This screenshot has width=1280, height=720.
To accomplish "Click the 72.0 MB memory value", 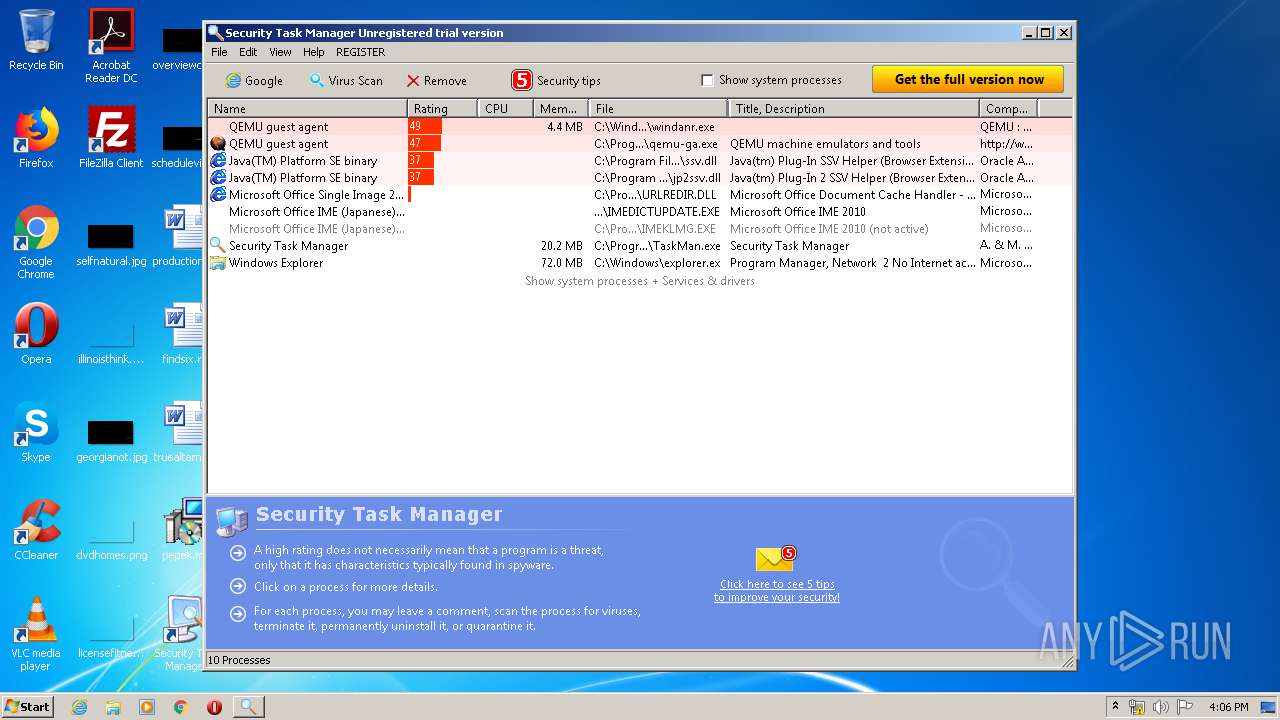I will [562, 263].
